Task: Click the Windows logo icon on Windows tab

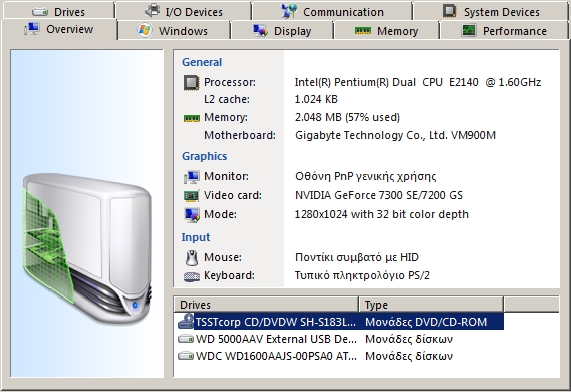Action: point(145,30)
